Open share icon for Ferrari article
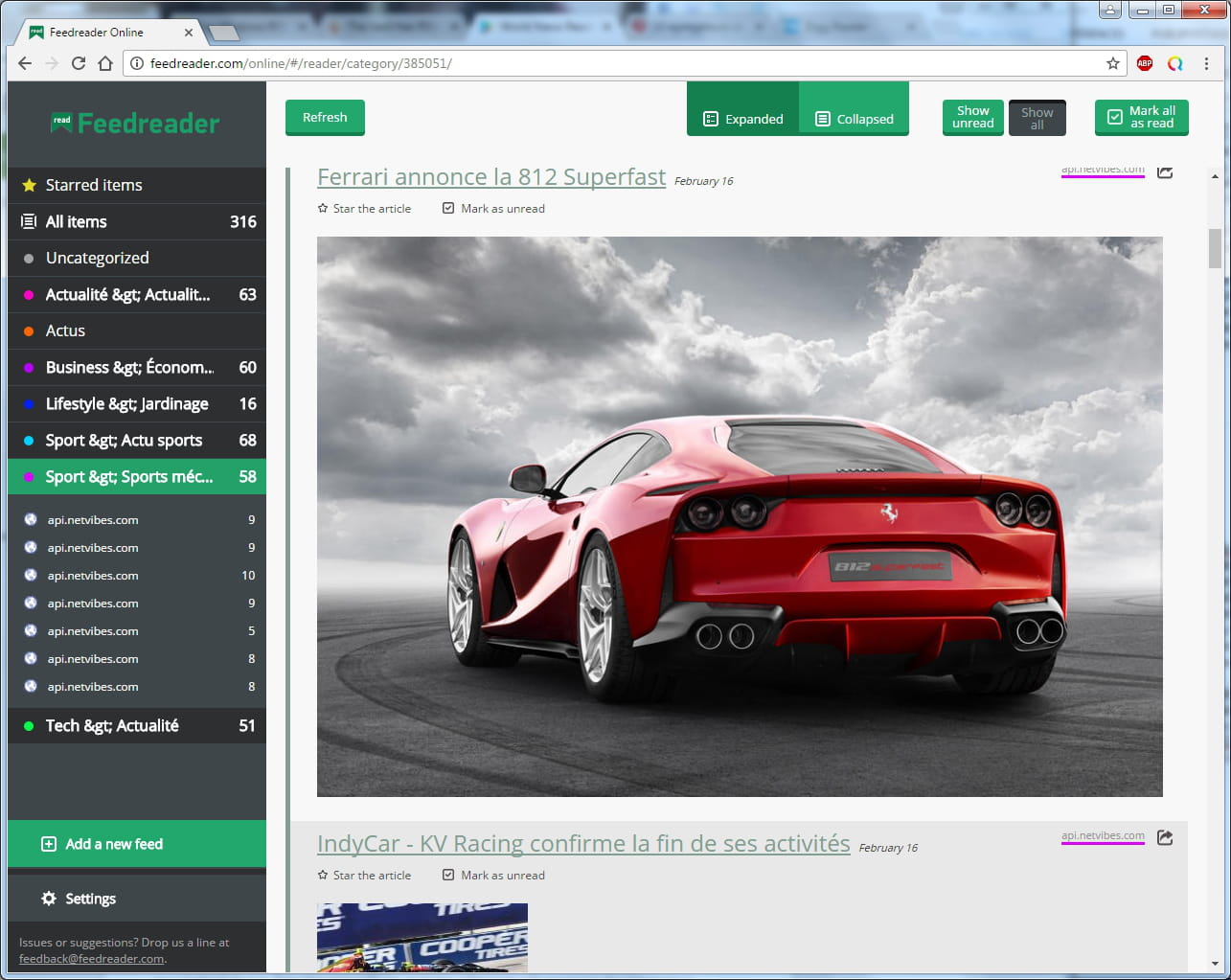 click(1165, 171)
